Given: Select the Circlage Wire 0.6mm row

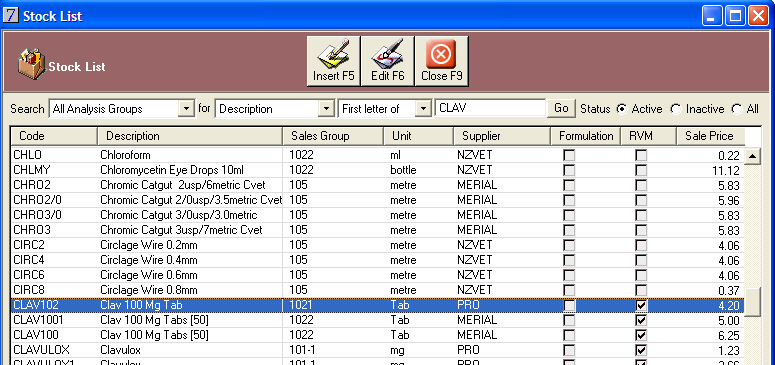Looking at the screenshot, I should click(378, 275).
